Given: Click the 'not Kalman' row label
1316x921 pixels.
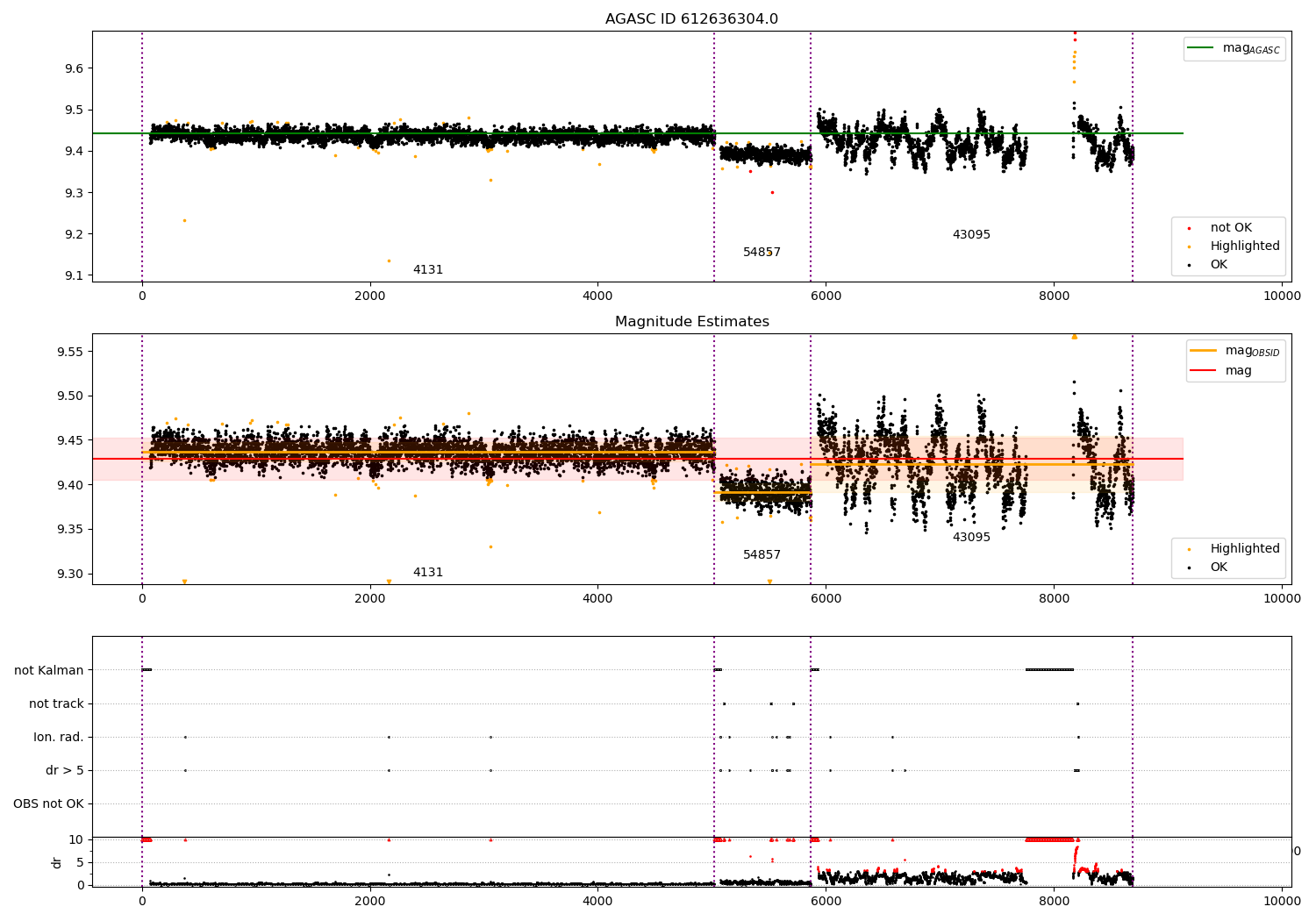Looking at the screenshot, I should pyautogui.click(x=49, y=670).
